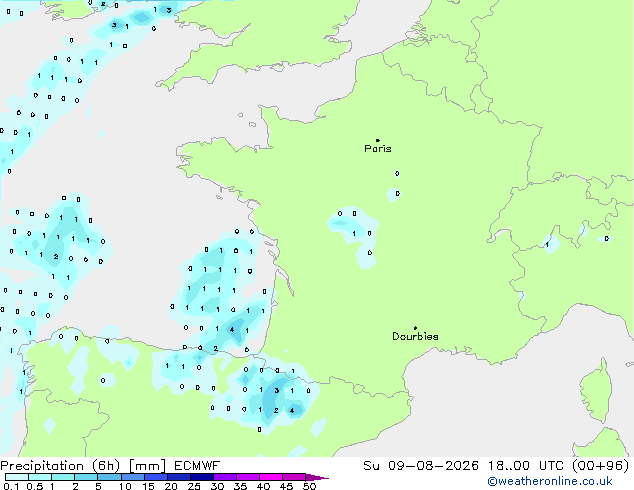634x490 pixels.
Task: Click the date 'Su 09-08-2026' text
Action: (x=421, y=466)
